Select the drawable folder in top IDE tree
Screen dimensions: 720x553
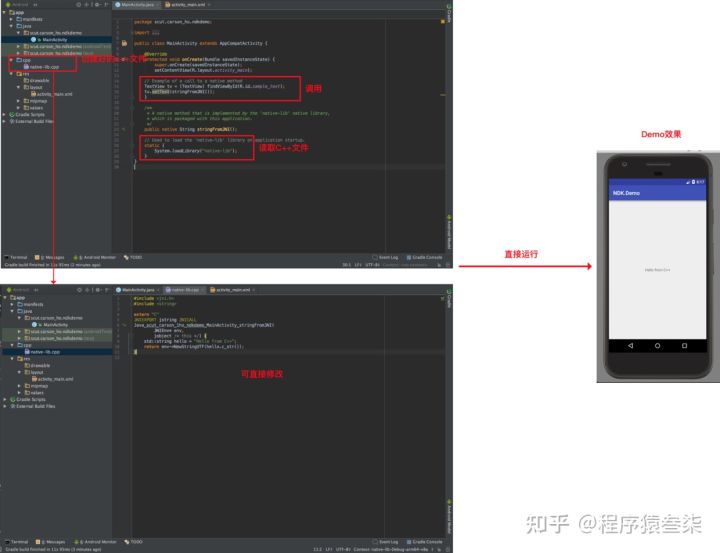point(37,80)
